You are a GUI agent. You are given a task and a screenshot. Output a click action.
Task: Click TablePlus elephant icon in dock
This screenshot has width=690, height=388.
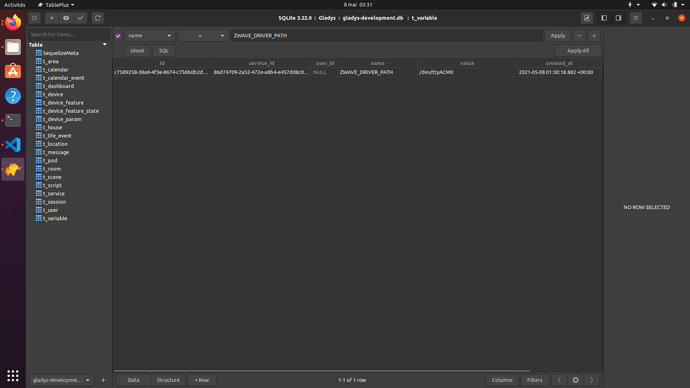(13, 169)
